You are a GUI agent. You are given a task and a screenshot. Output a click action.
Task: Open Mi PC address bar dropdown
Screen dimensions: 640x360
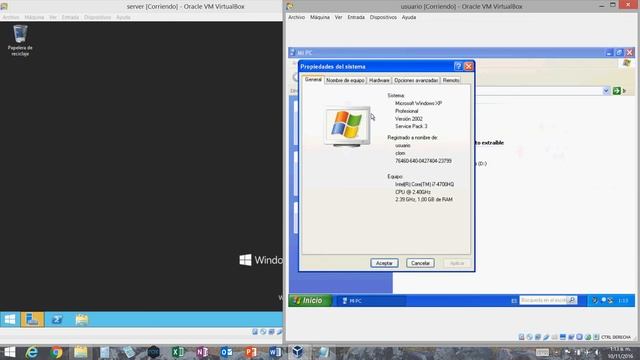click(606, 91)
